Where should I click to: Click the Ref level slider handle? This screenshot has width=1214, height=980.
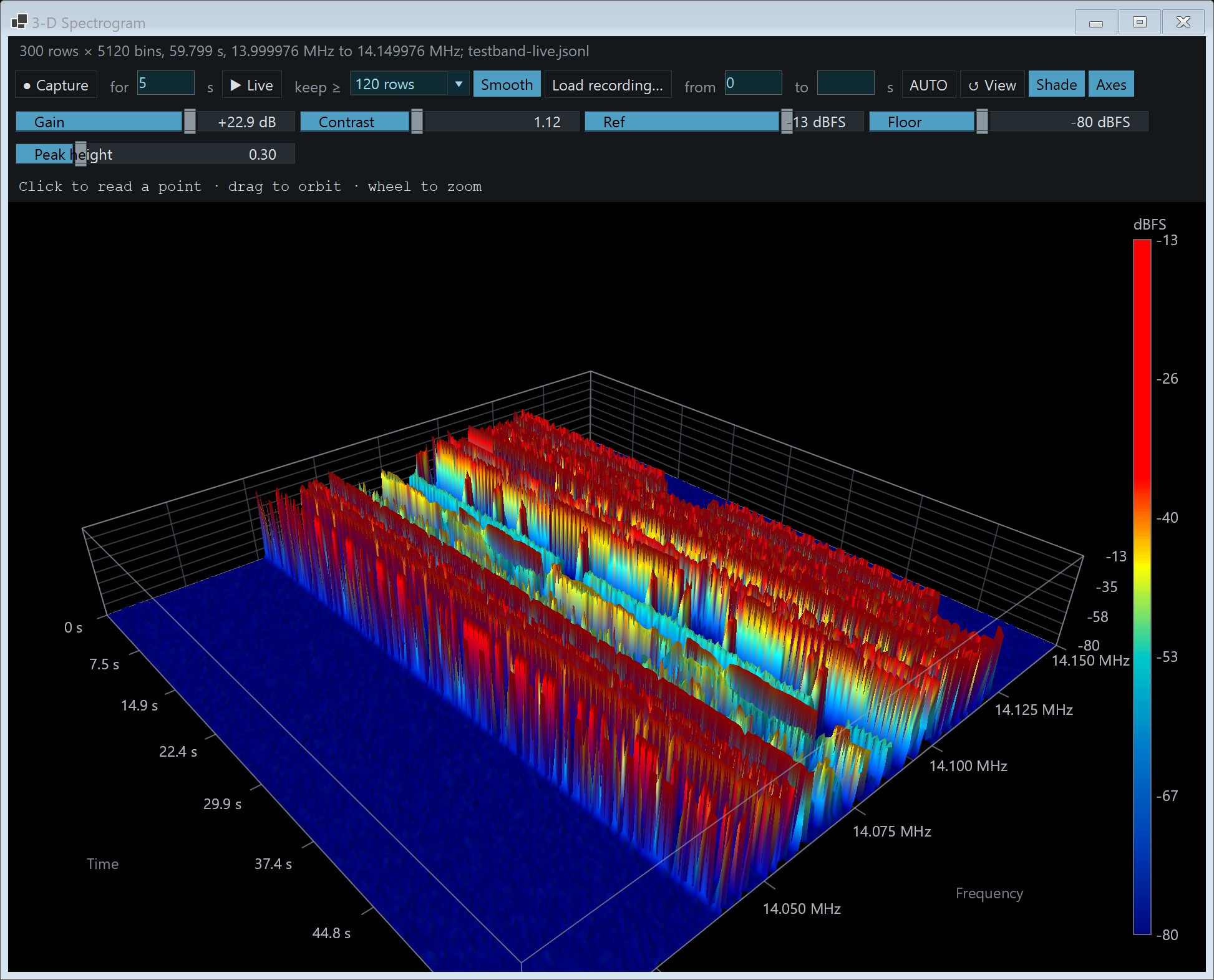pos(787,122)
